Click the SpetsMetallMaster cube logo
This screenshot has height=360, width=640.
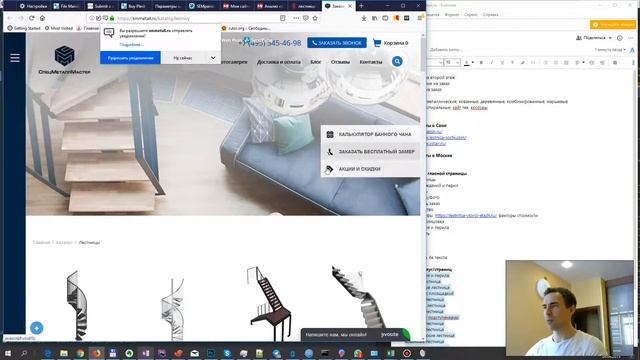tap(64, 56)
